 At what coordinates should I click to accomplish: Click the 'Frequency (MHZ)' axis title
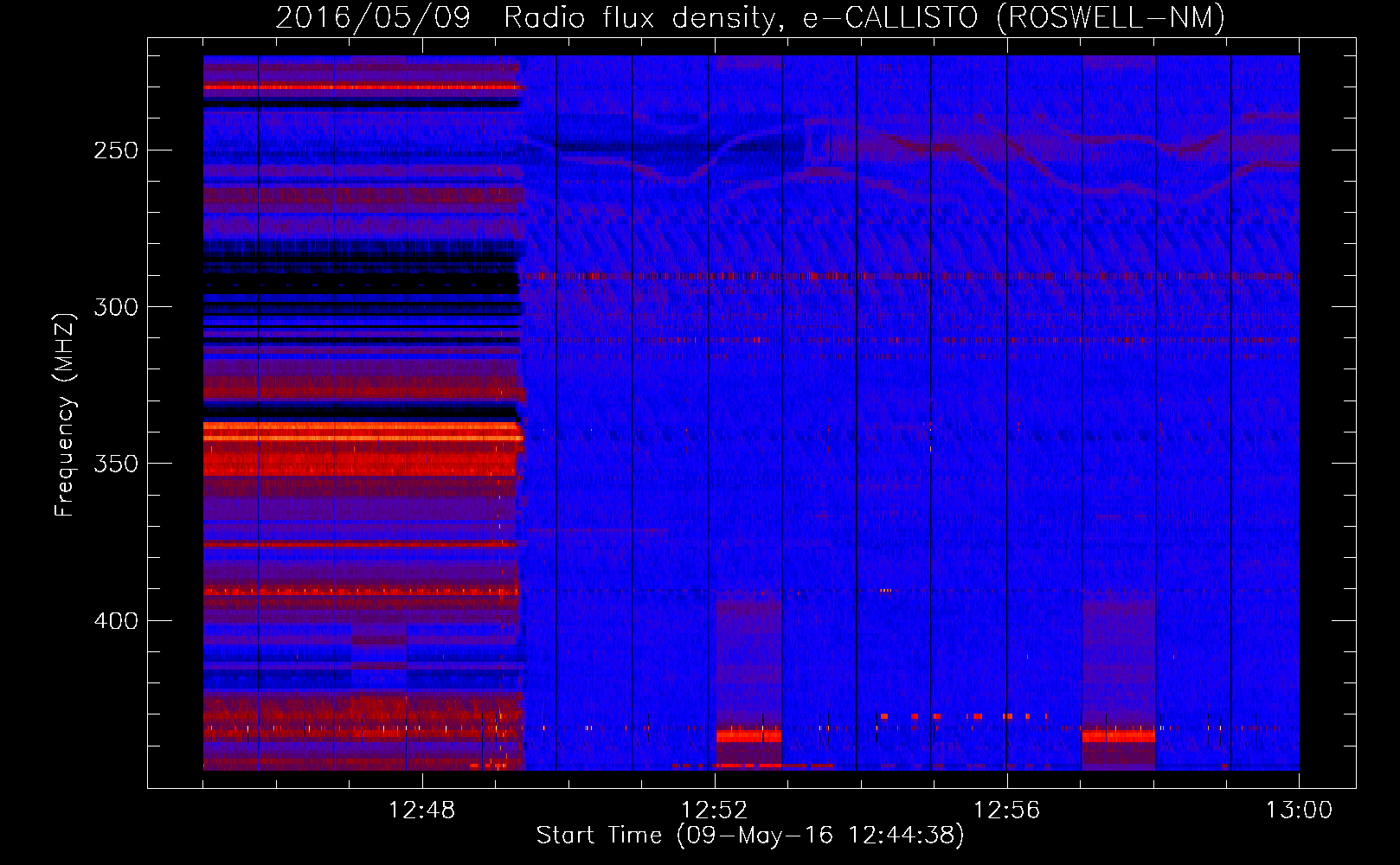[65, 414]
